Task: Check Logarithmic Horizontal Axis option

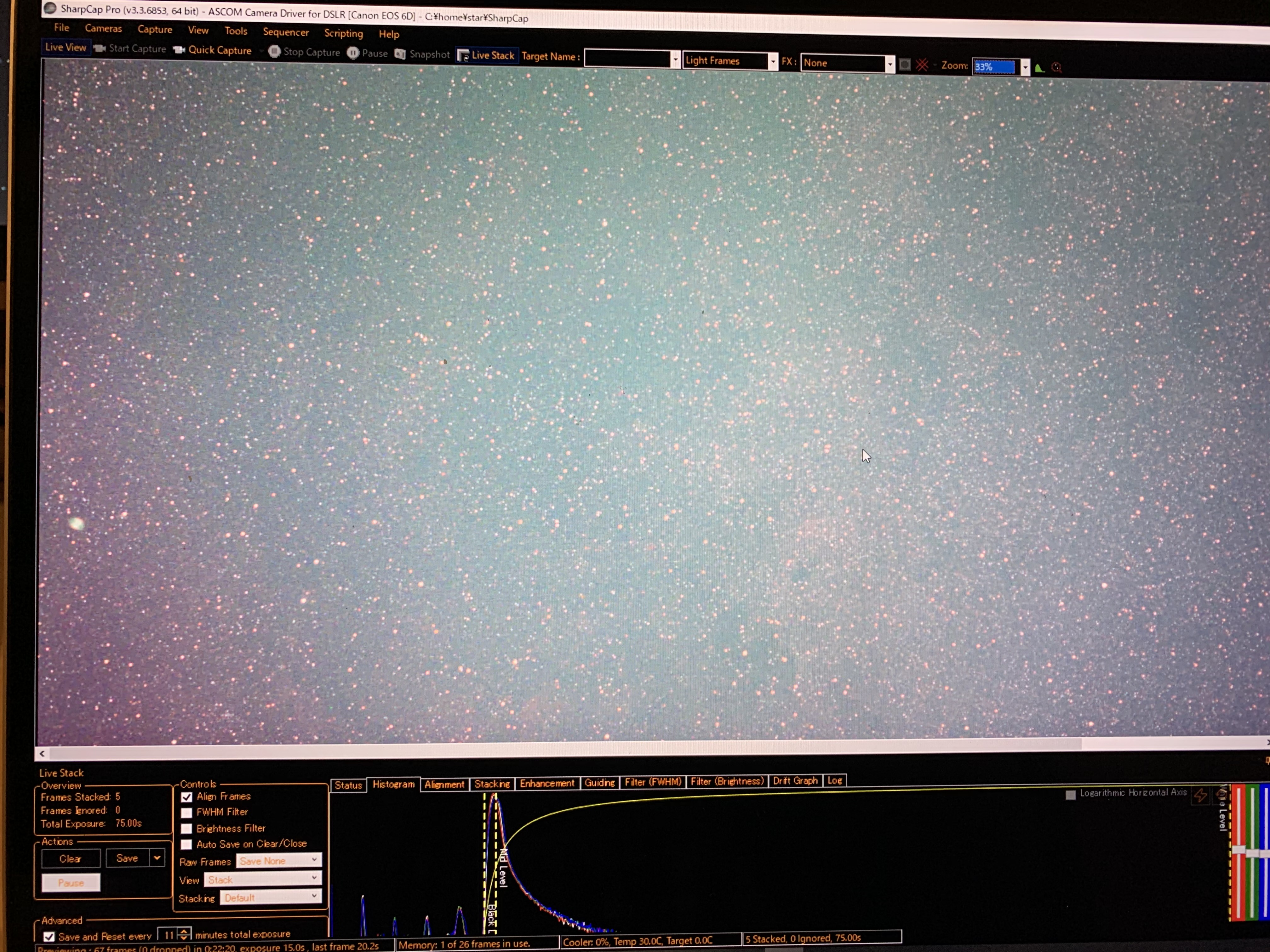Action: (x=1070, y=795)
